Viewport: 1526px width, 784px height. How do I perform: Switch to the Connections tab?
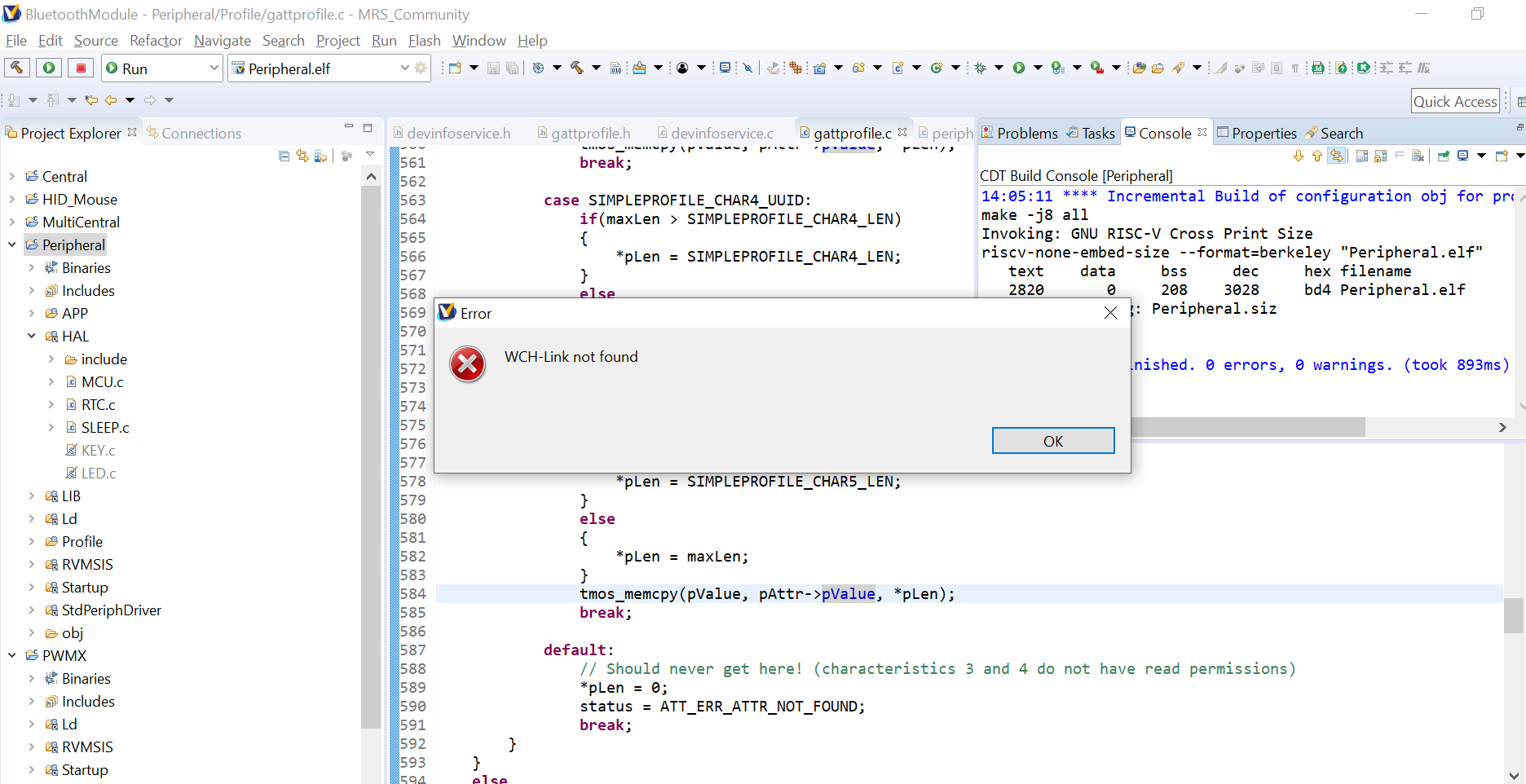[194, 134]
